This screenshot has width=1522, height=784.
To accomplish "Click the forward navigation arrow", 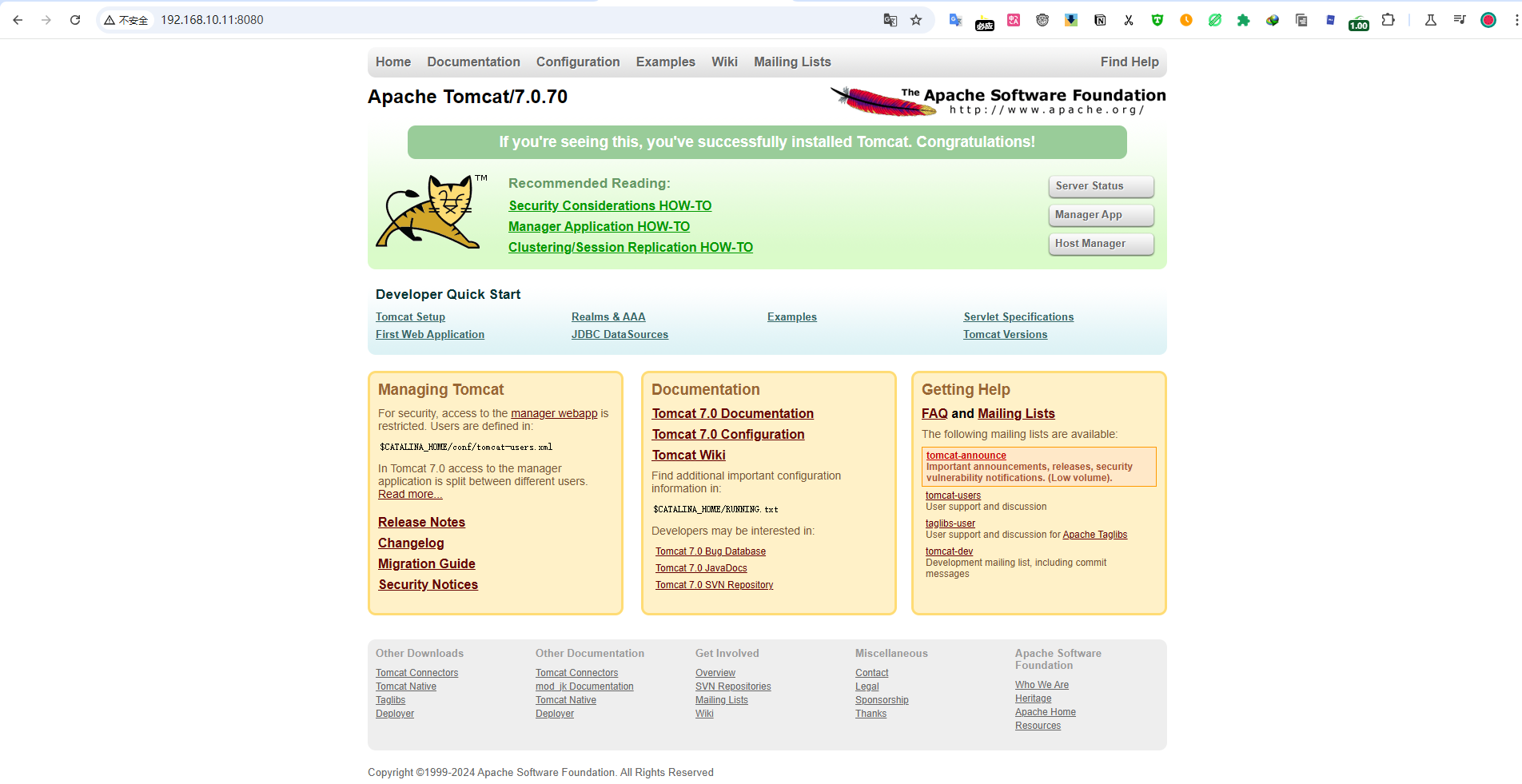I will tap(46, 20).
